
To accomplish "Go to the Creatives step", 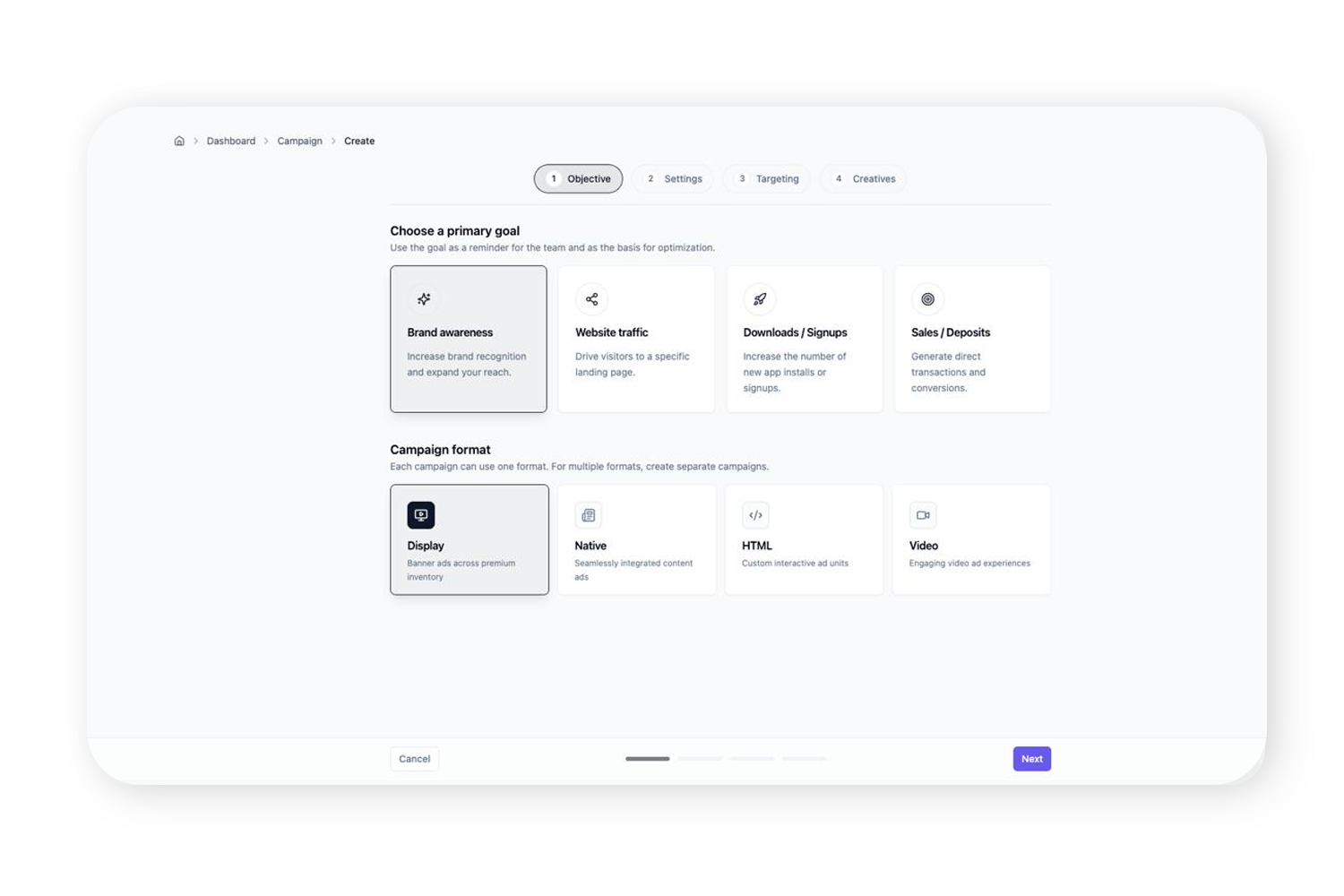I will 863,178.
